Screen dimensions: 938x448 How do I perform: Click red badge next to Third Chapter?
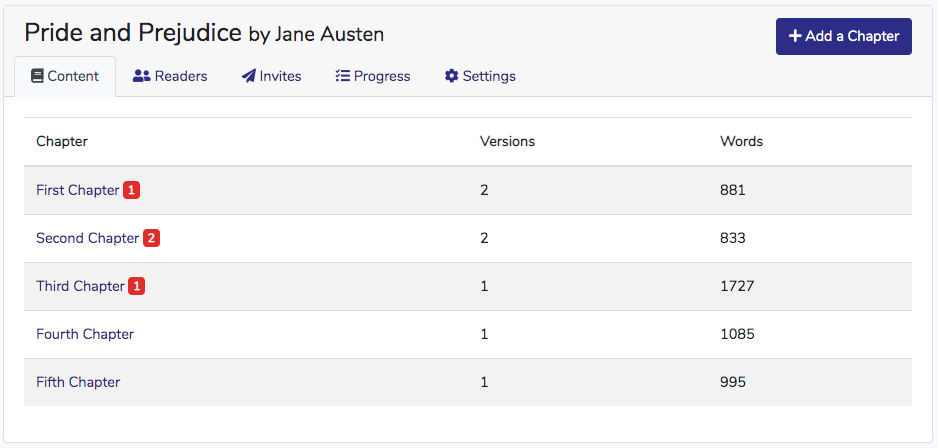pos(137,286)
